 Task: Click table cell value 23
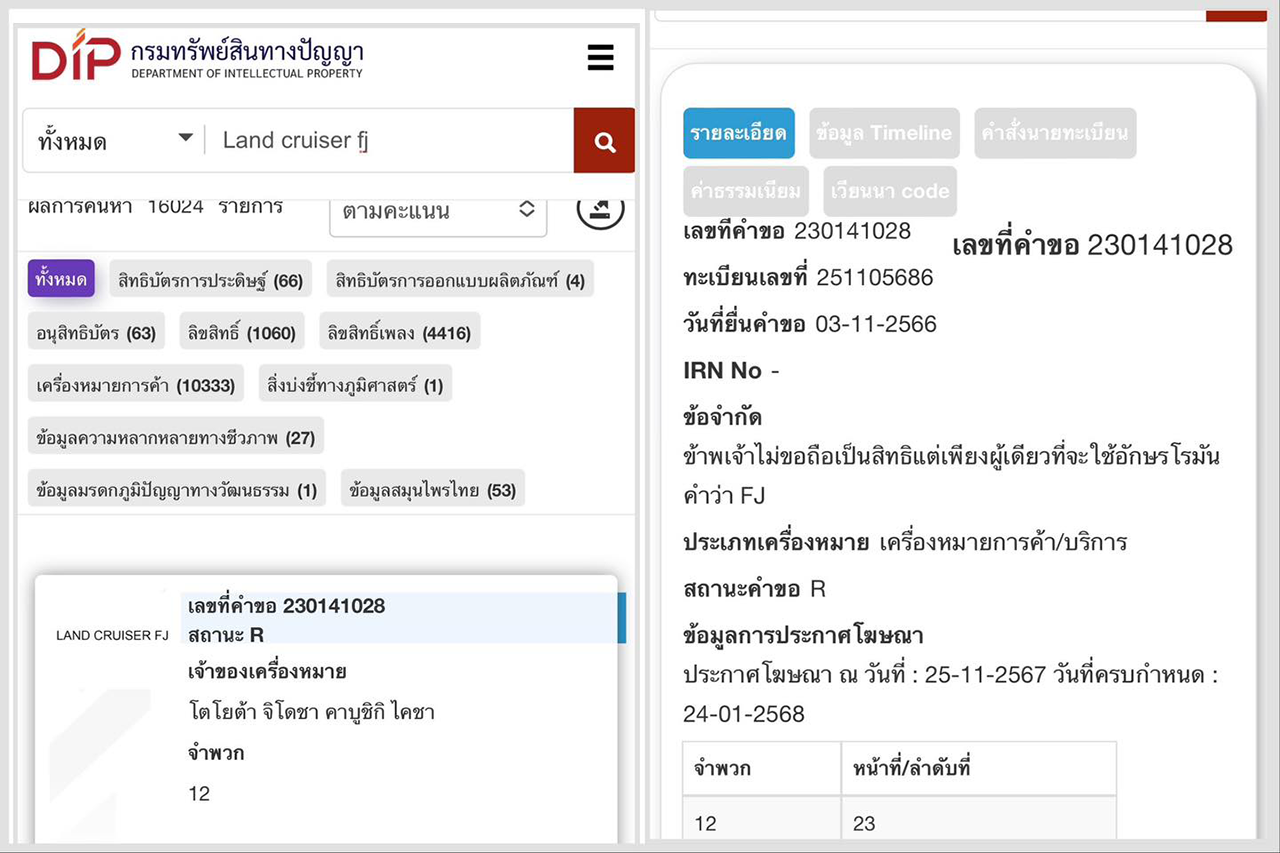pos(864,824)
